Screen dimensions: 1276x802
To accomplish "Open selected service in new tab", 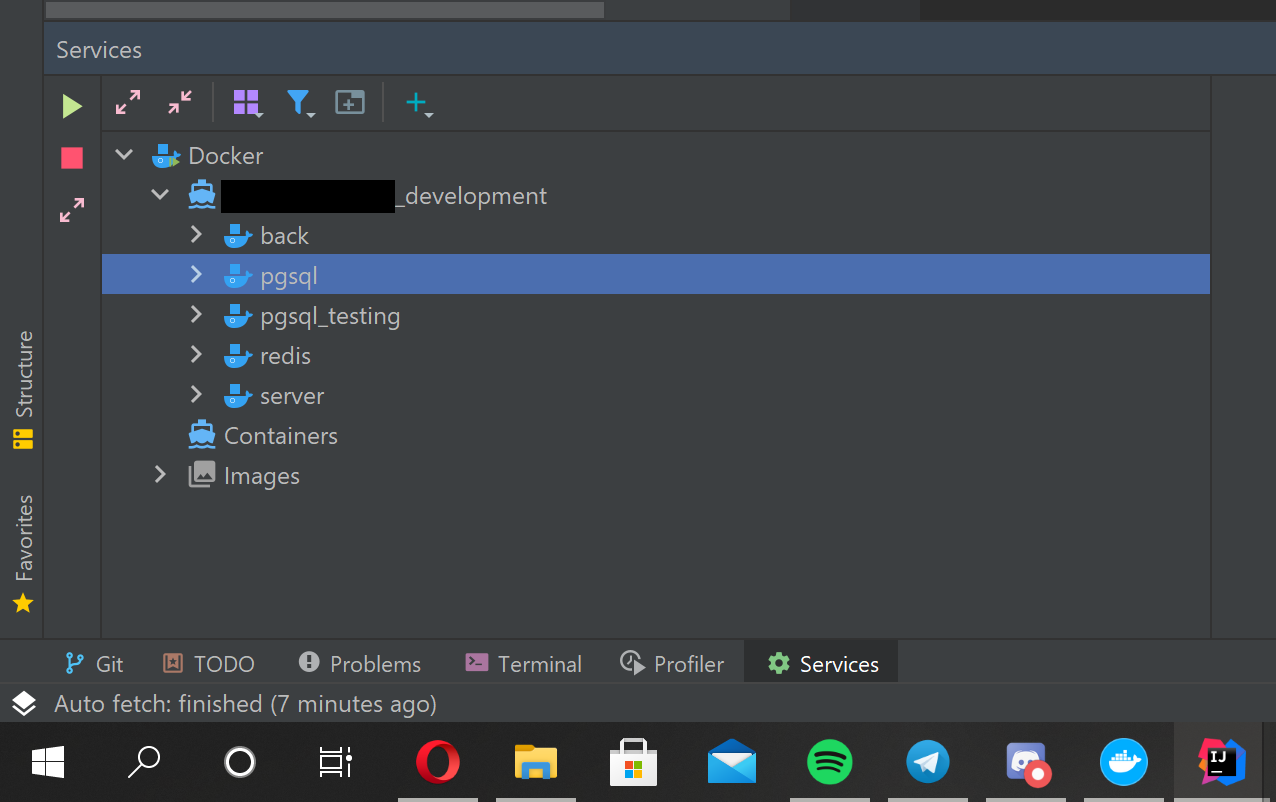I will pyautogui.click(x=349, y=102).
